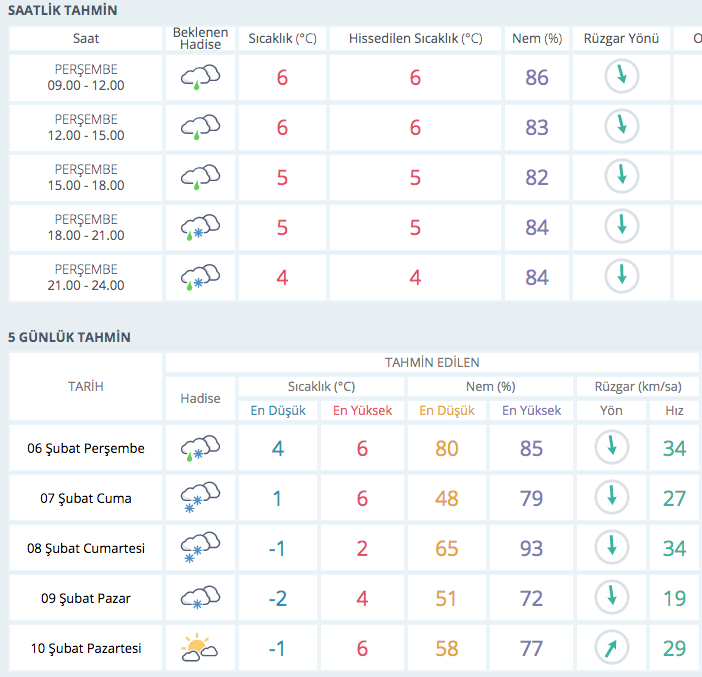The height and width of the screenshot is (677, 702).
Task: Click the Nem (%) header in hourly table
Action: [537, 39]
